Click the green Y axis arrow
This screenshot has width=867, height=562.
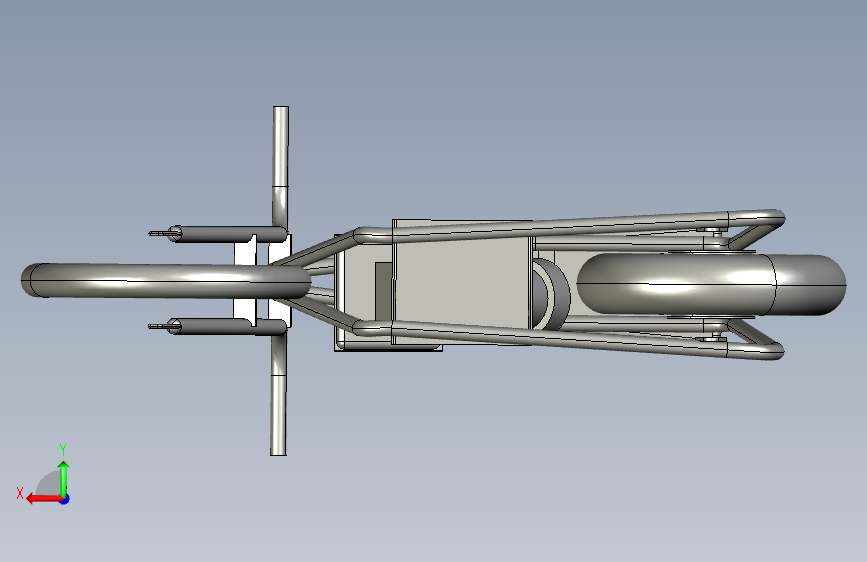[64, 479]
